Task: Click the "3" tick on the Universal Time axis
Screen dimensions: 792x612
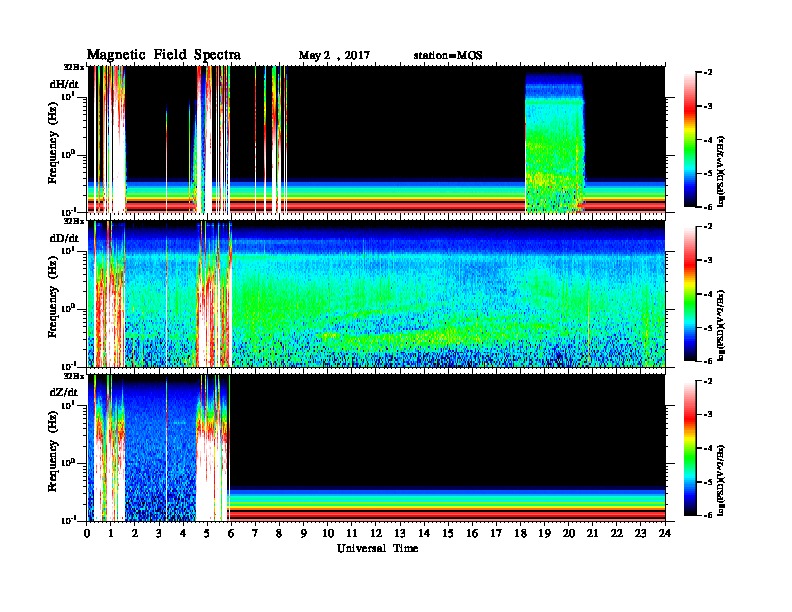Action: click(159, 534)
